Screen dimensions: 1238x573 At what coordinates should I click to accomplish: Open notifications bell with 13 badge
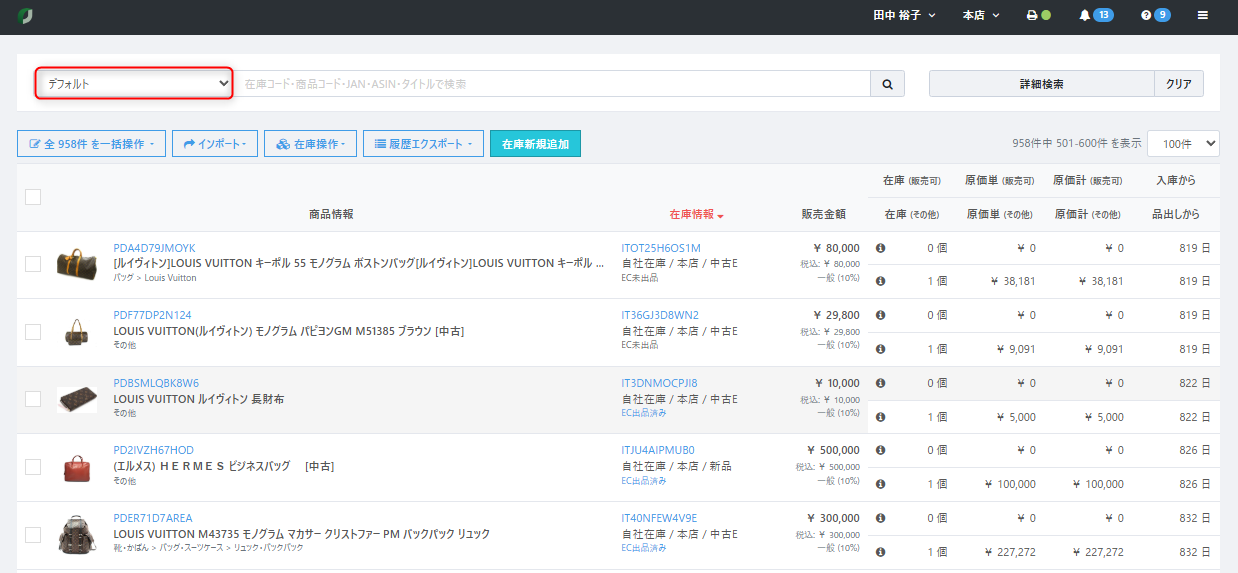[x=1096, y=16]
